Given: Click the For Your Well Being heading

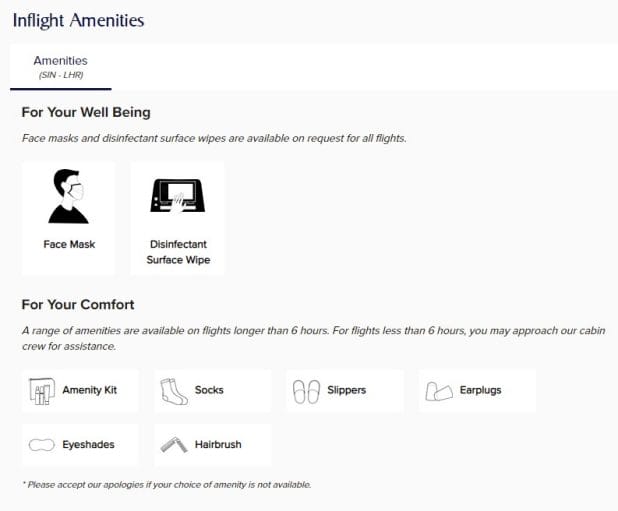Looking at the screenshot, I should click(86, 112).
